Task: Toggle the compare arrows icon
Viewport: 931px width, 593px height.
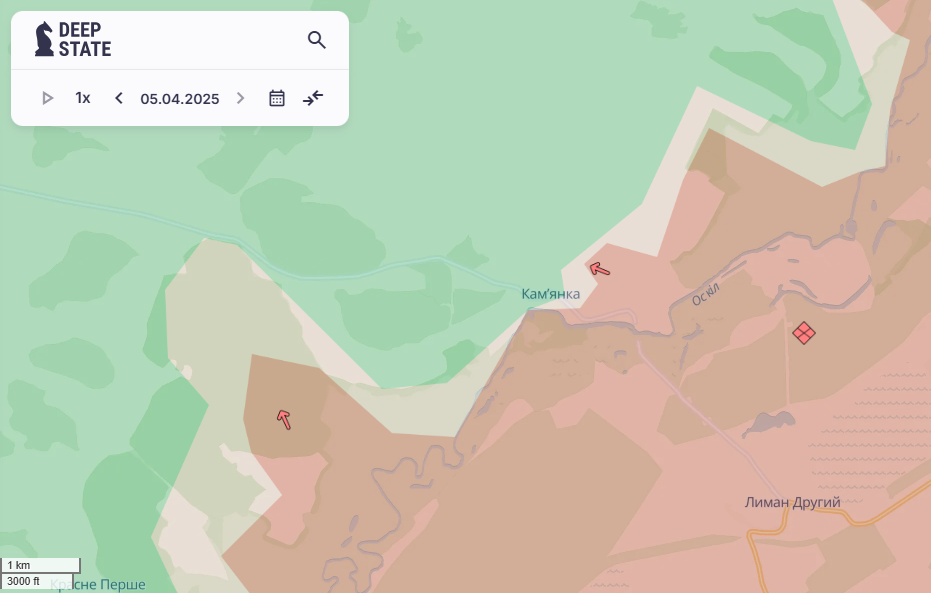Action: [313, 98]
